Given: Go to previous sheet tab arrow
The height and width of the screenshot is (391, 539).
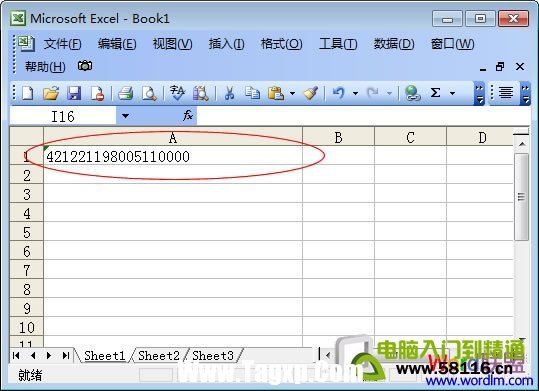Looking at the screenshot, I should click(x=33, y=356).
